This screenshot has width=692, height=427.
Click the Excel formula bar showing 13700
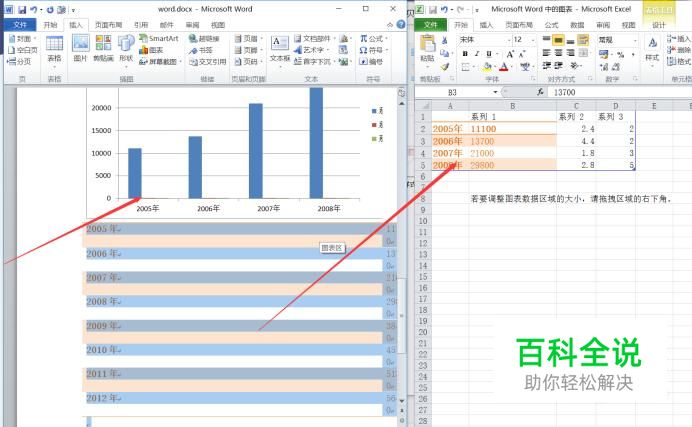tap(620, 92)
